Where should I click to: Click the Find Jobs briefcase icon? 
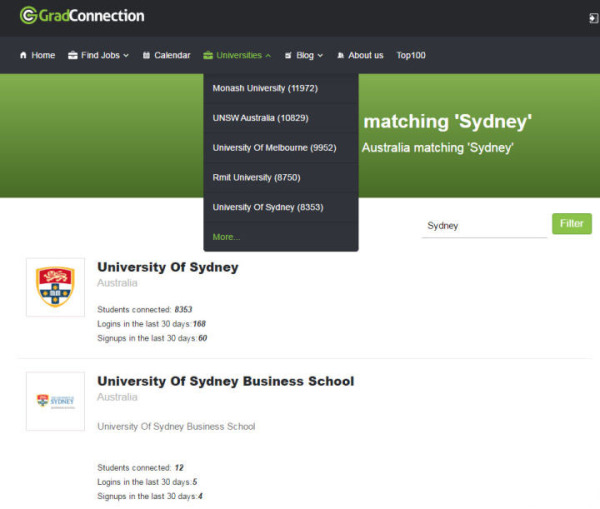pyautogui.click(x=73, y=55)
